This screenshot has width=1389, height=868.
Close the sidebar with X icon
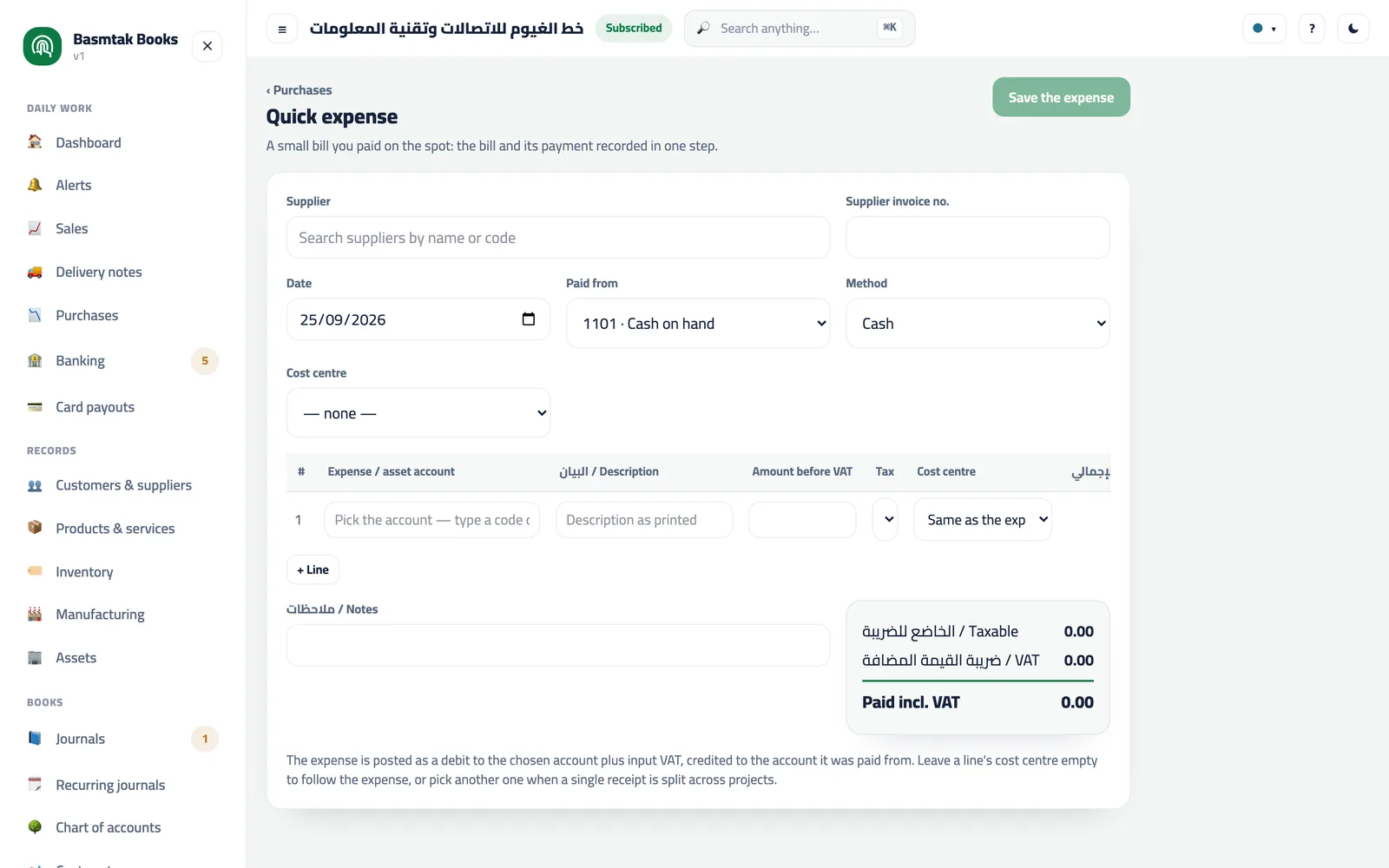point(207,46)
